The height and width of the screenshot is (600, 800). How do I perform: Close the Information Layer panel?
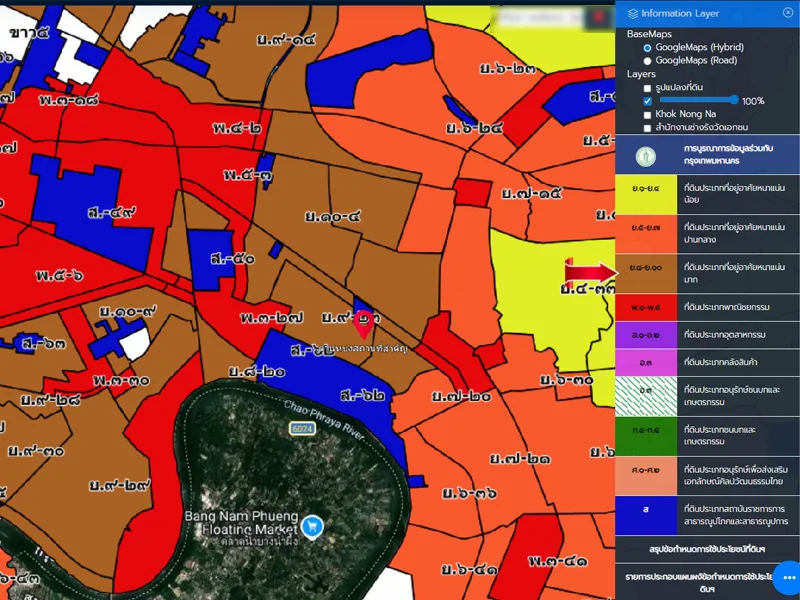(788, 13)
